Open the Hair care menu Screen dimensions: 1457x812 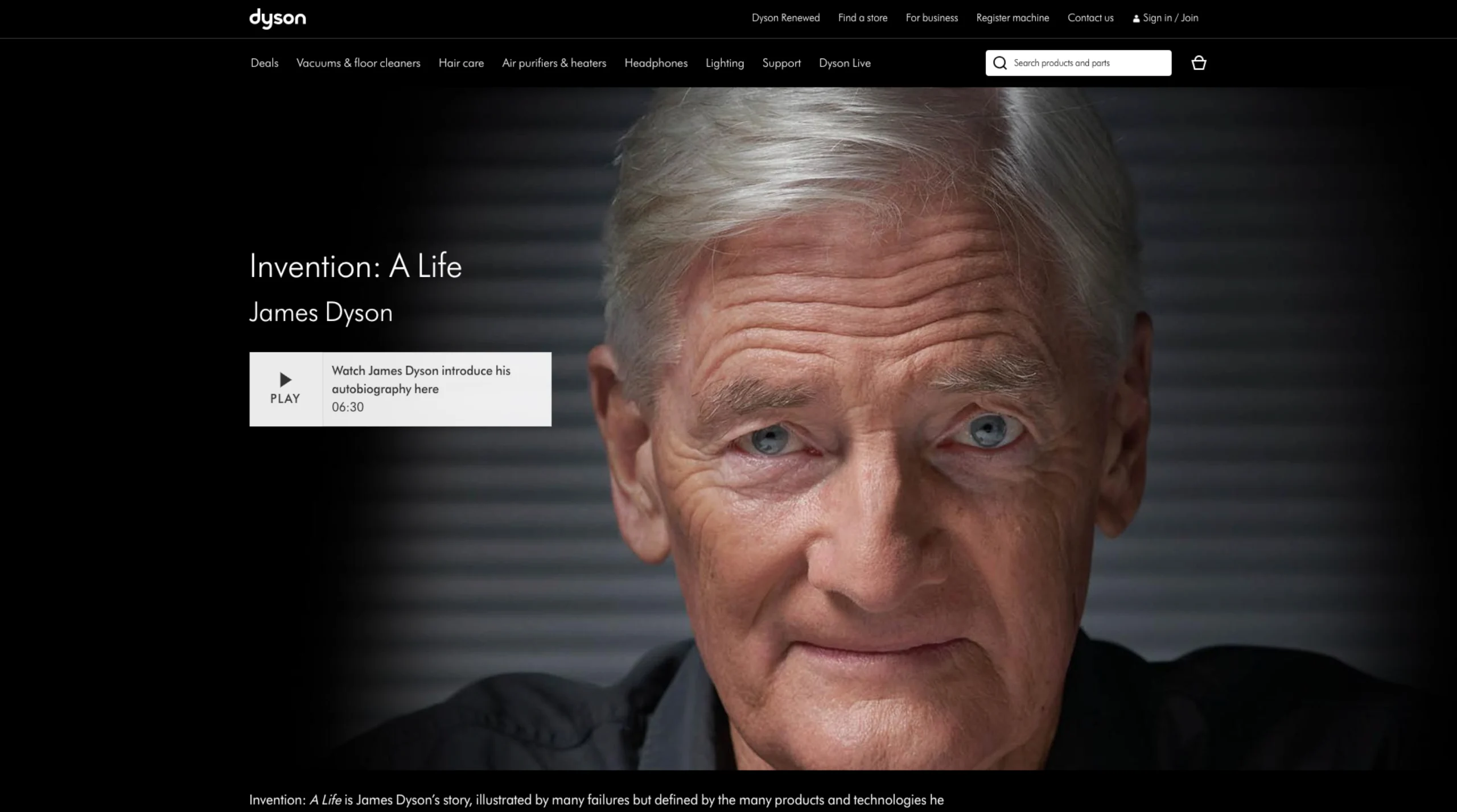coord(461,63)
